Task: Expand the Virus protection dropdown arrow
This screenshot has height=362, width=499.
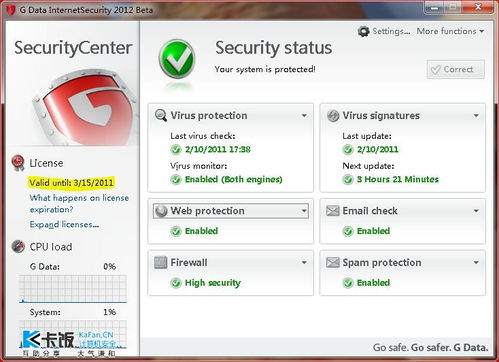Action: (x=304, y=116)
